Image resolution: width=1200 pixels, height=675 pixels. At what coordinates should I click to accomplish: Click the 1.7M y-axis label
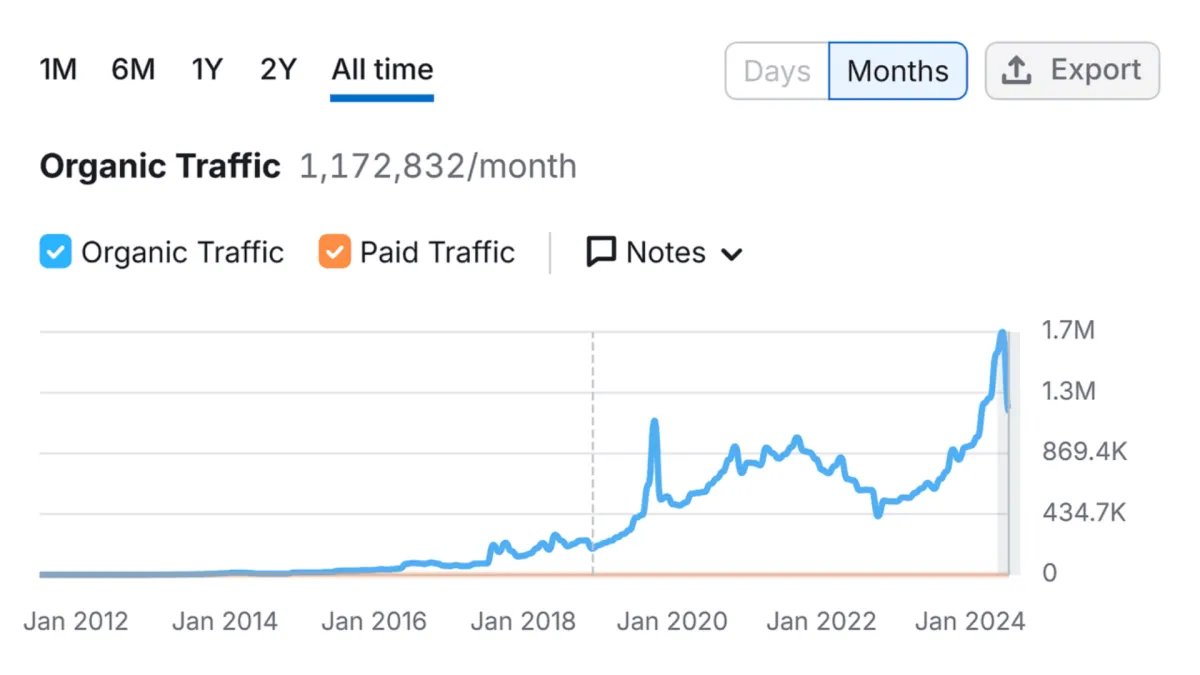point(1068,330)
